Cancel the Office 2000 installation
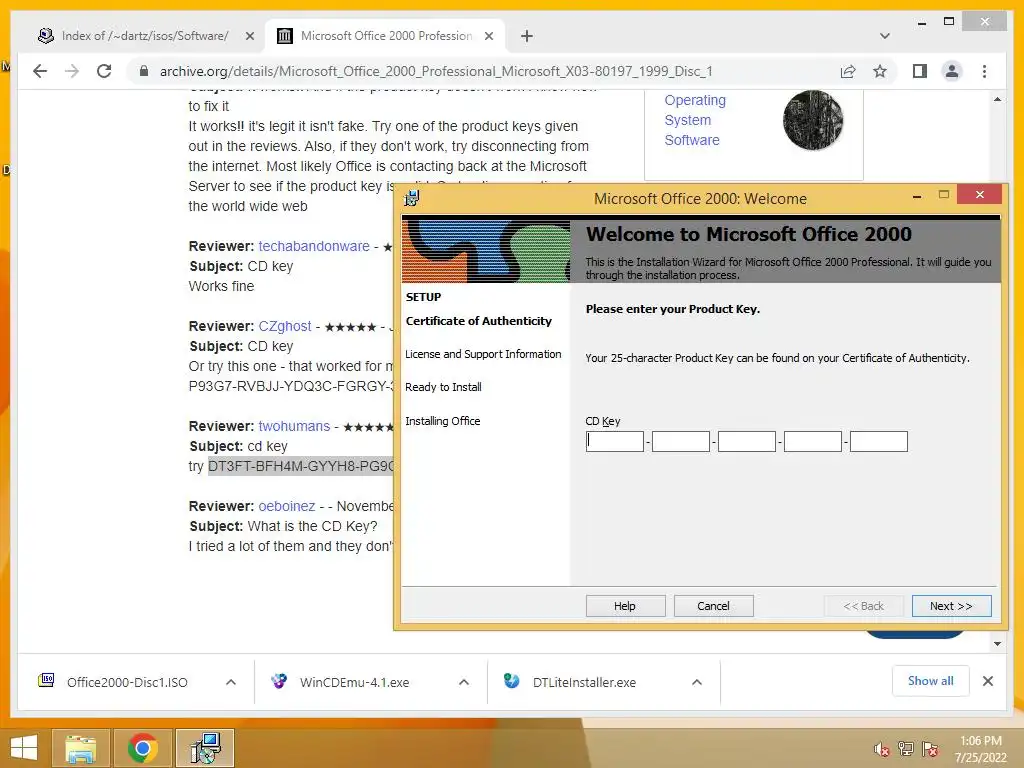This screenshot has width=1024, height=768. tap(713, 606)
